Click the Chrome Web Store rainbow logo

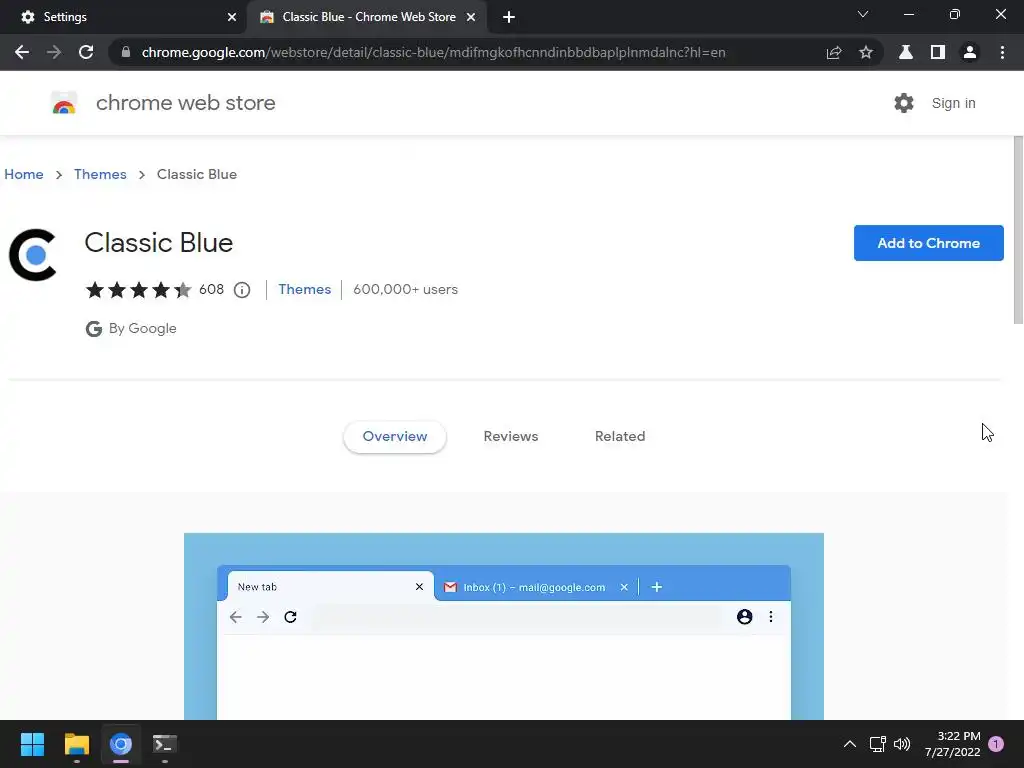click(64, 103)
